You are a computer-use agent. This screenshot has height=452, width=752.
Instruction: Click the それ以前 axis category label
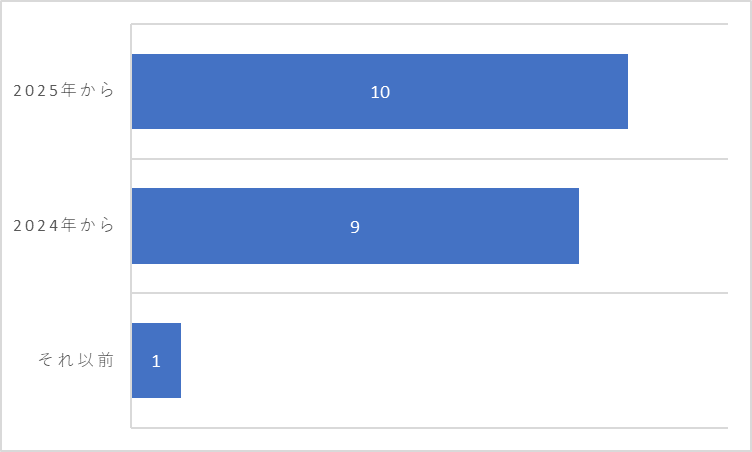[76, 359]
